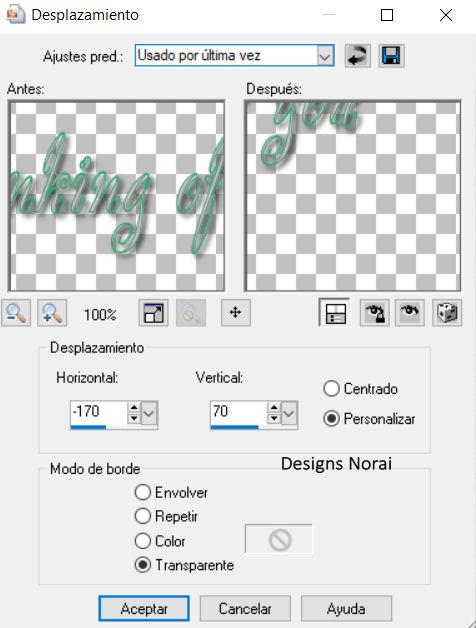The image size is (476, 628).
Task: Select the Centrado radio option
Action: 361,388
